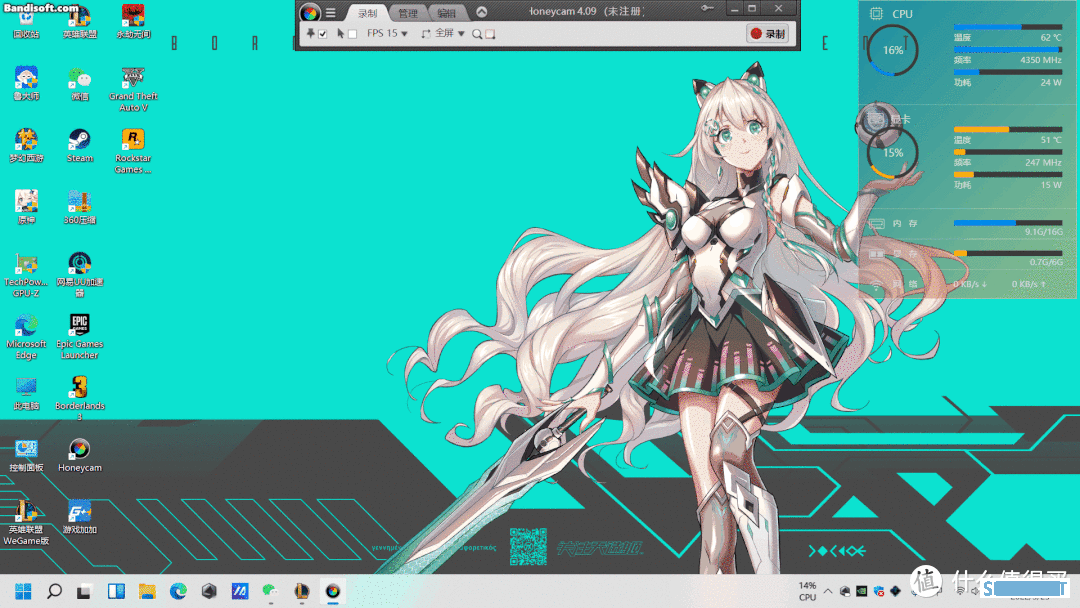Click the GPU 15% usage gauge widget
The image size is (1080, 608).
(893, 152)
